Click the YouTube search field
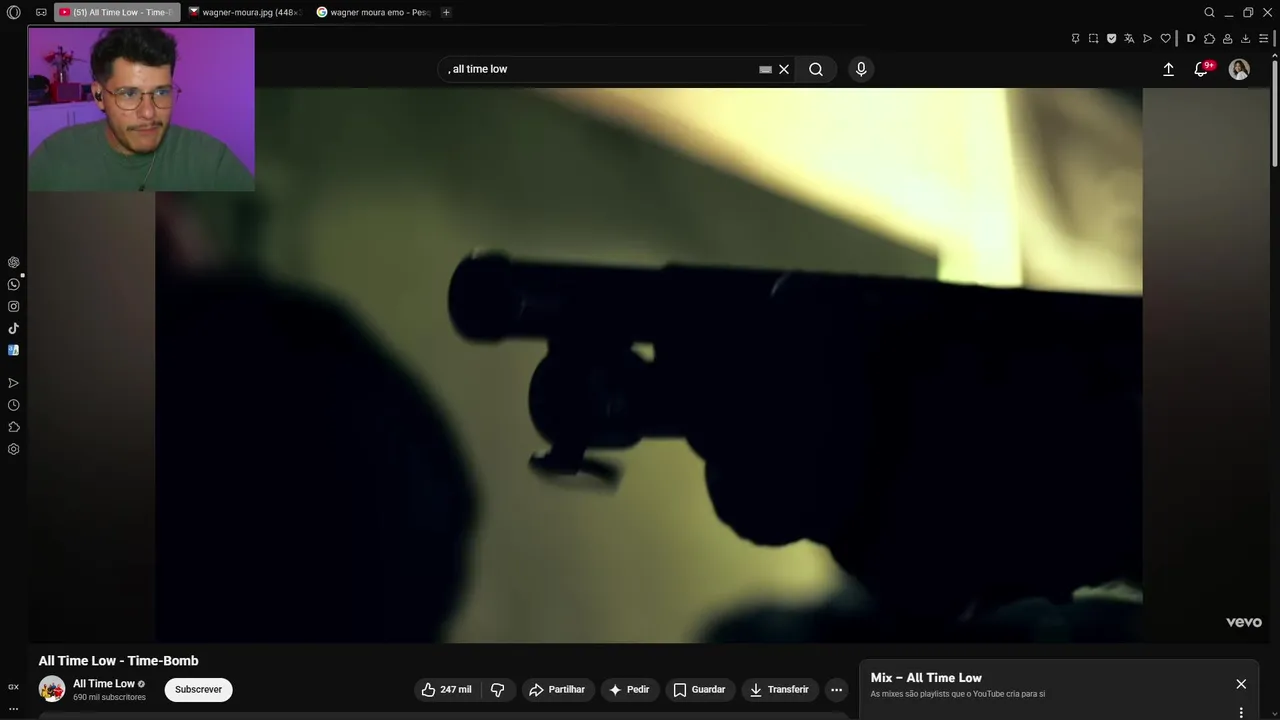 [600, 69]
